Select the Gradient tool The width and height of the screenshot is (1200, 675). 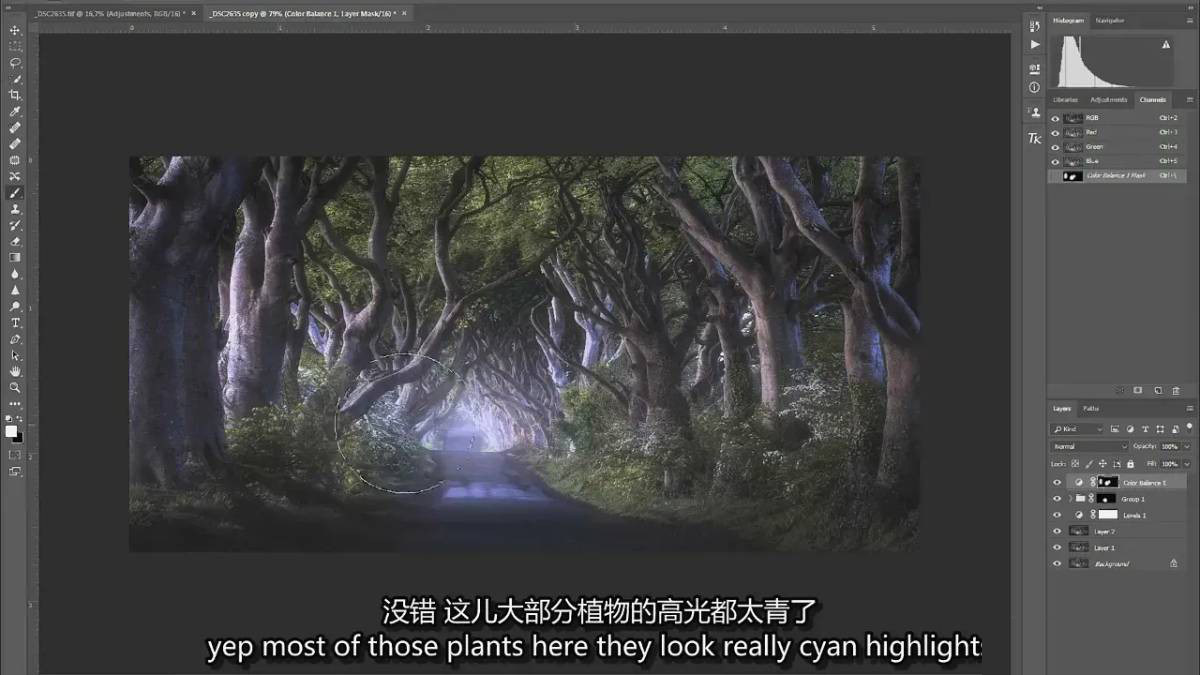point(15,257)
